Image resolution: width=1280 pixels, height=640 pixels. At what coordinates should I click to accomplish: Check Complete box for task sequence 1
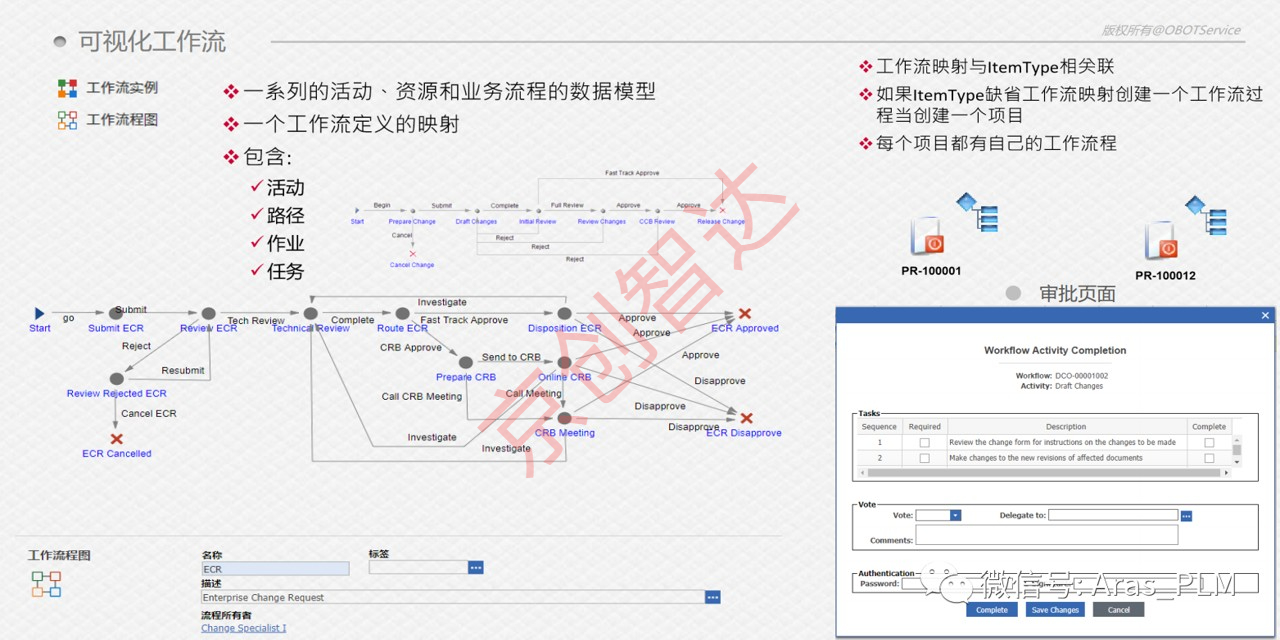click(x=1209, y=442)
